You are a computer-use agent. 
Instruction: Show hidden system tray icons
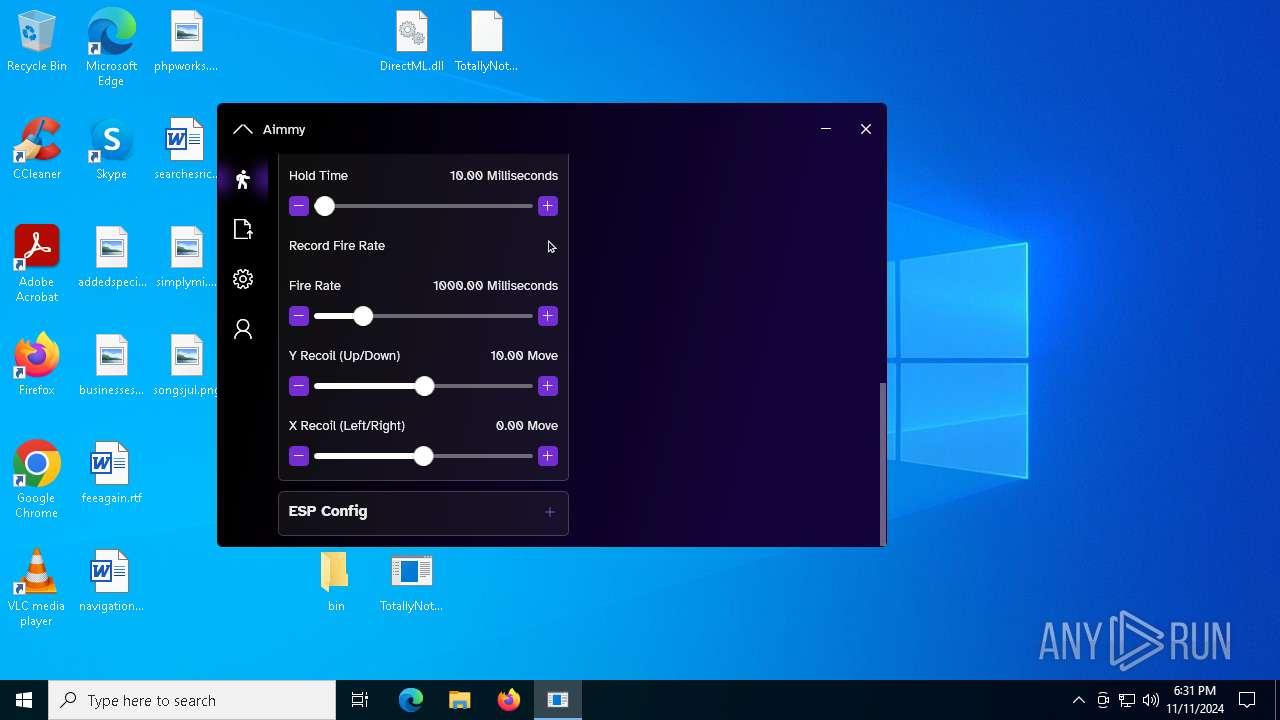click(1078, 700)
